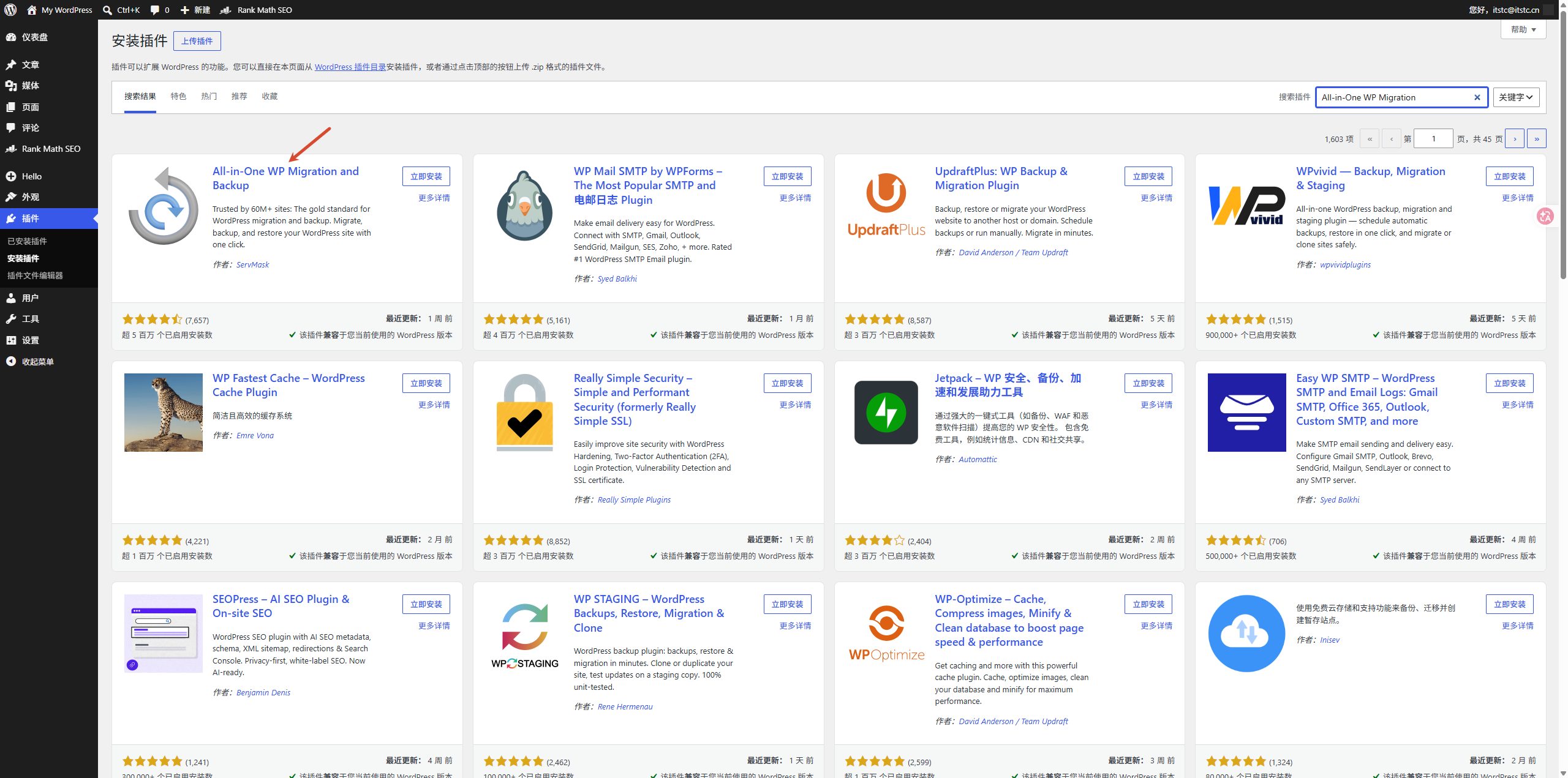This screenshot has height=778, width=1568.
Task: Open the 插件 plugins menu
Action: click(49, 219)
